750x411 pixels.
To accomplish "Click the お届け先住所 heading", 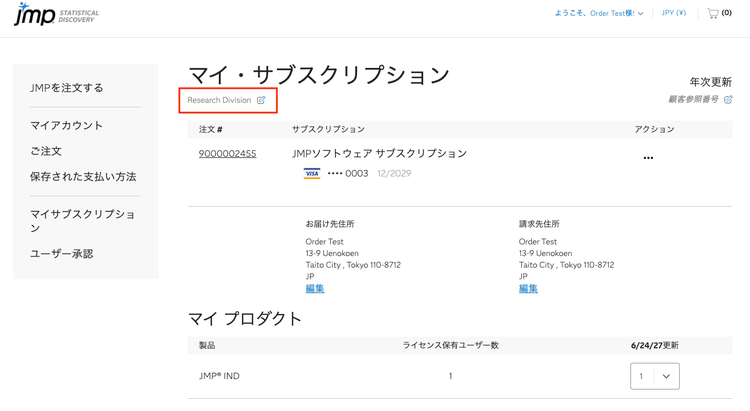I will click(x=330, y=223).
